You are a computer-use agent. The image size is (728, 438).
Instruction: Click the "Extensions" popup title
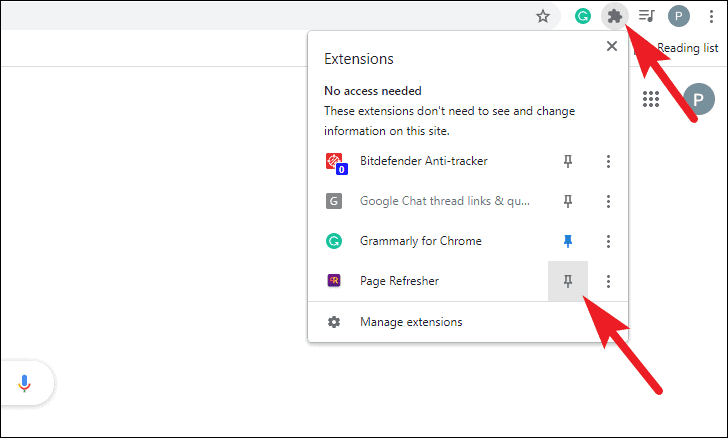359,59
